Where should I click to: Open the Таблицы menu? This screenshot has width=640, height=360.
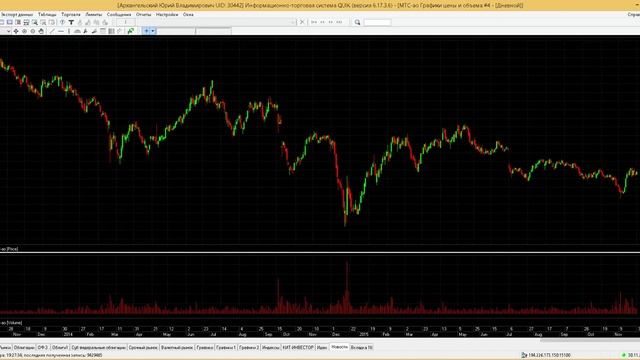point(47,14)
